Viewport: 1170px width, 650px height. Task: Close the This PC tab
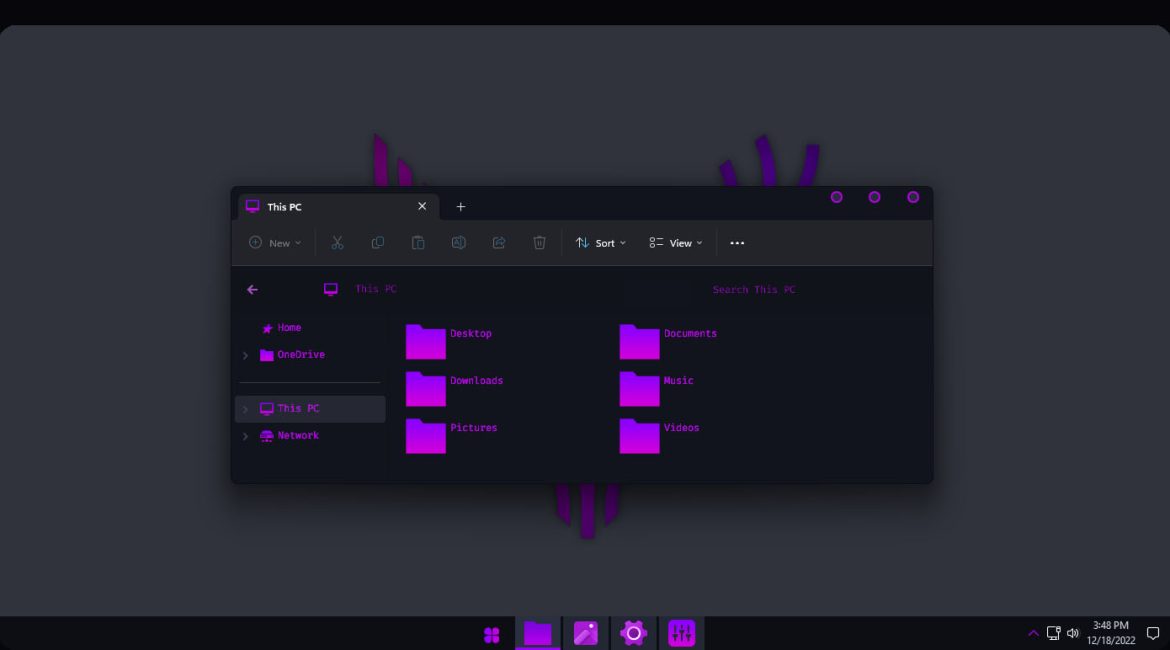coord(422,207)
